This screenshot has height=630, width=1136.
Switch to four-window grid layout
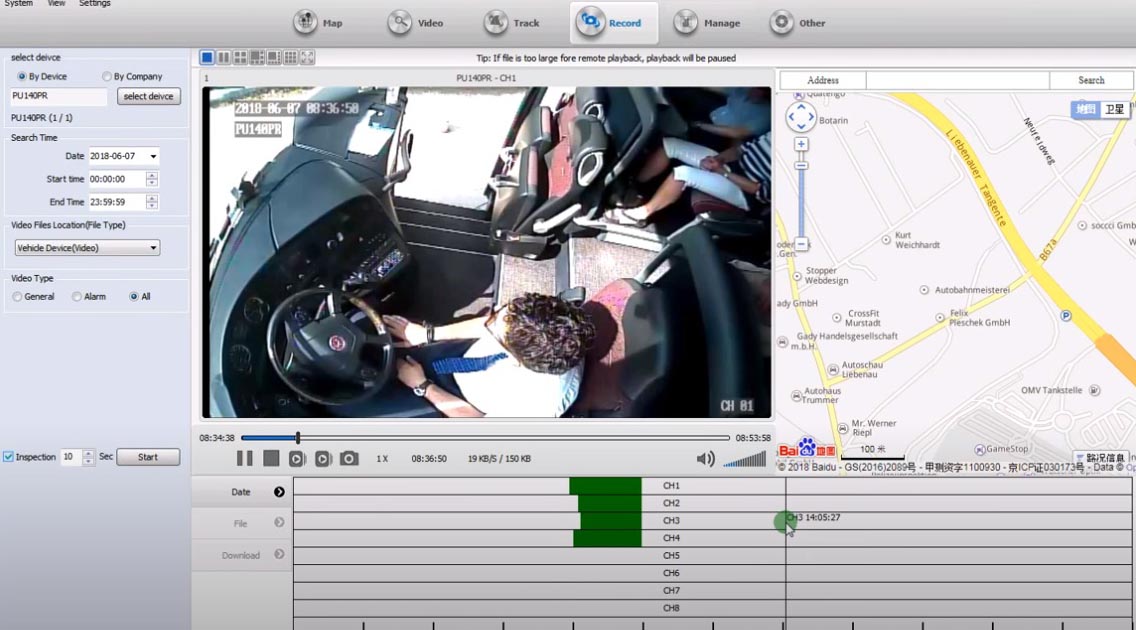pos(241,57)
